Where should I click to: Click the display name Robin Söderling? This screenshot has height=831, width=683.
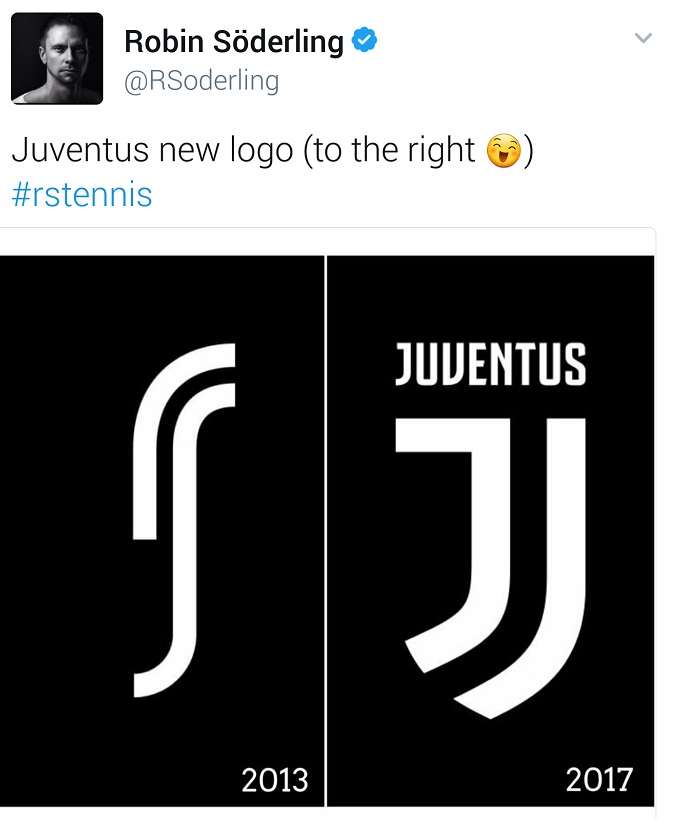(x=234, y=42)
